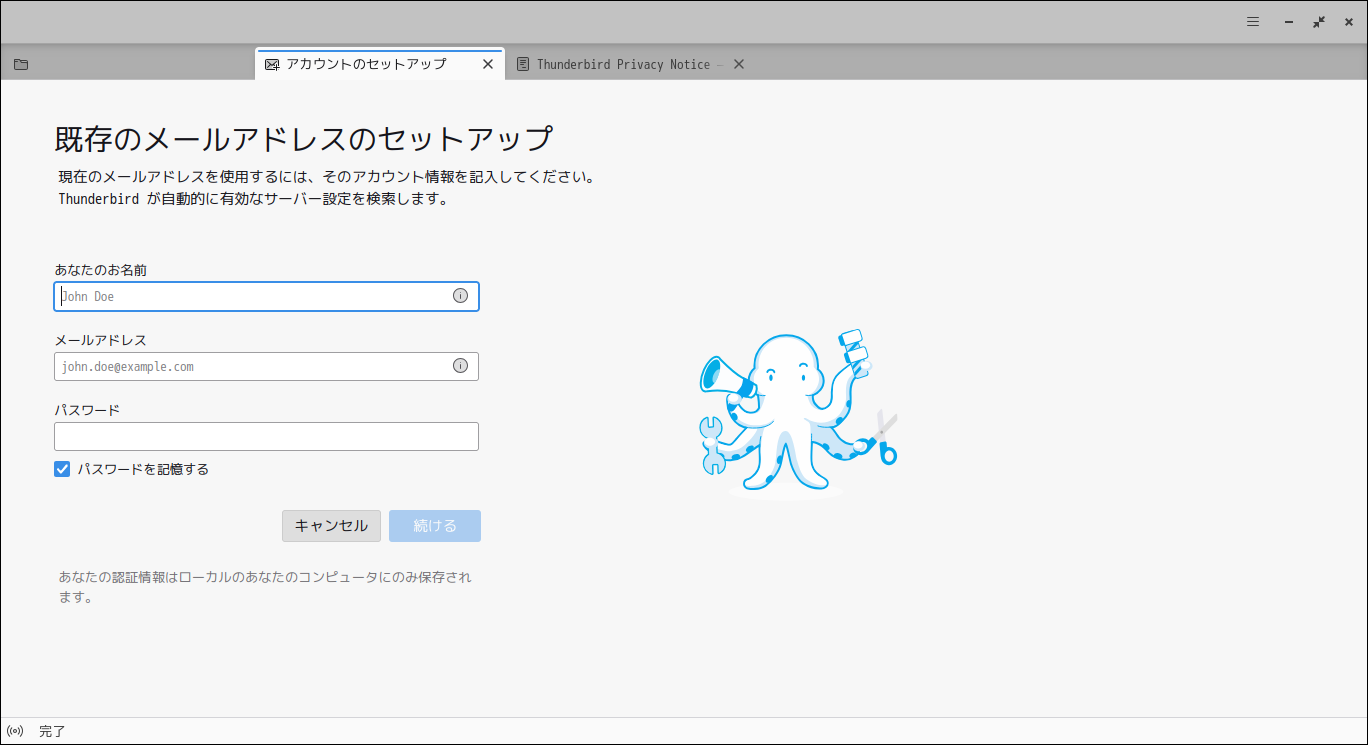Open the folder spaces icon left of tabs
Image resolution: width=1368 pixels, height=745 pixels.
click(x=21, y=65)
